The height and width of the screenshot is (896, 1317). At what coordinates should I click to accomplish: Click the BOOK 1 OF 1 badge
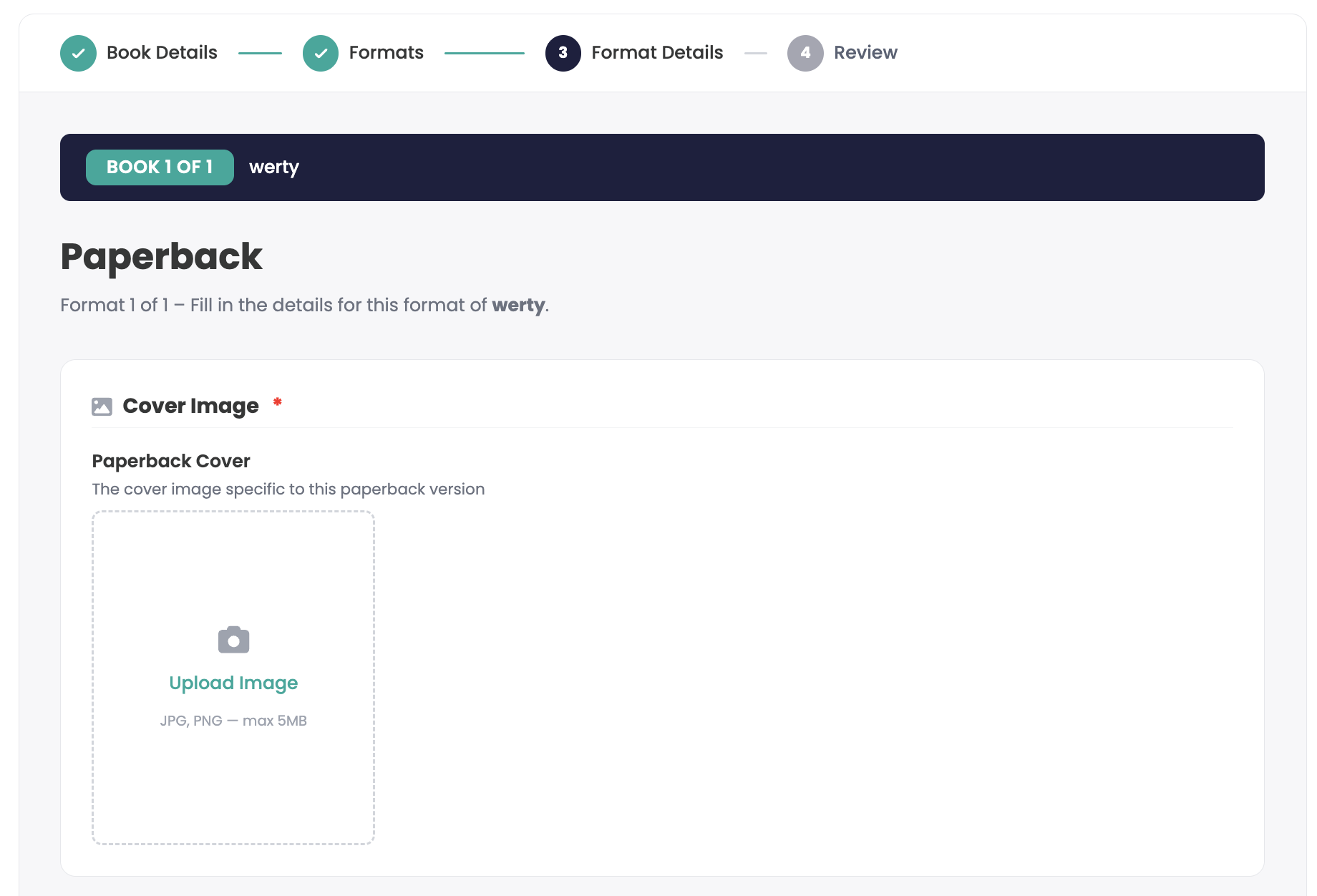[160, 167]
